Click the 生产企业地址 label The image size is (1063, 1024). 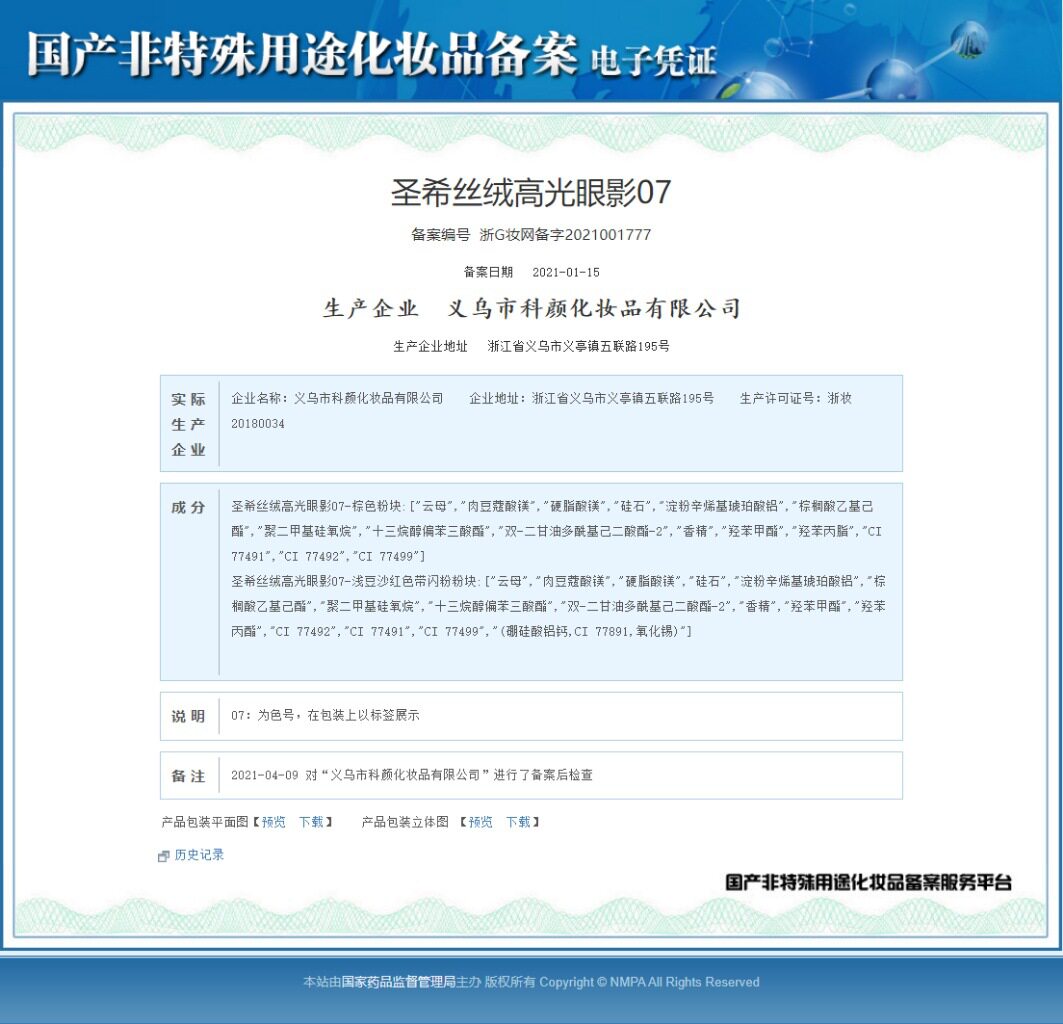click(430, 346)
